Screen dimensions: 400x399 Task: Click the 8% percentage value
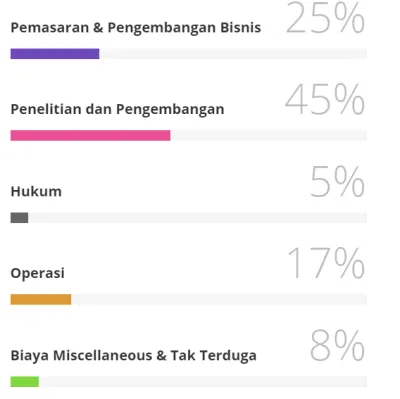click(x=337, y=345)
